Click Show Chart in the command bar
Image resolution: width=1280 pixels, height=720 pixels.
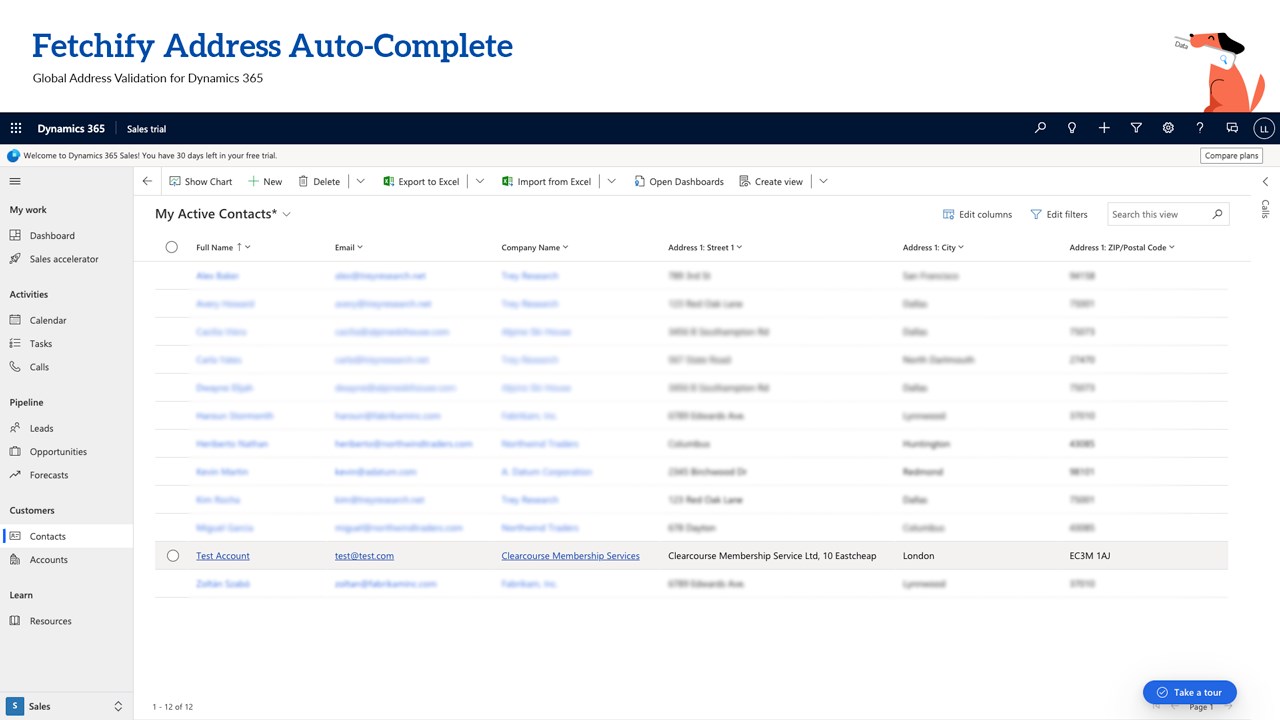(x=200, y=181)
